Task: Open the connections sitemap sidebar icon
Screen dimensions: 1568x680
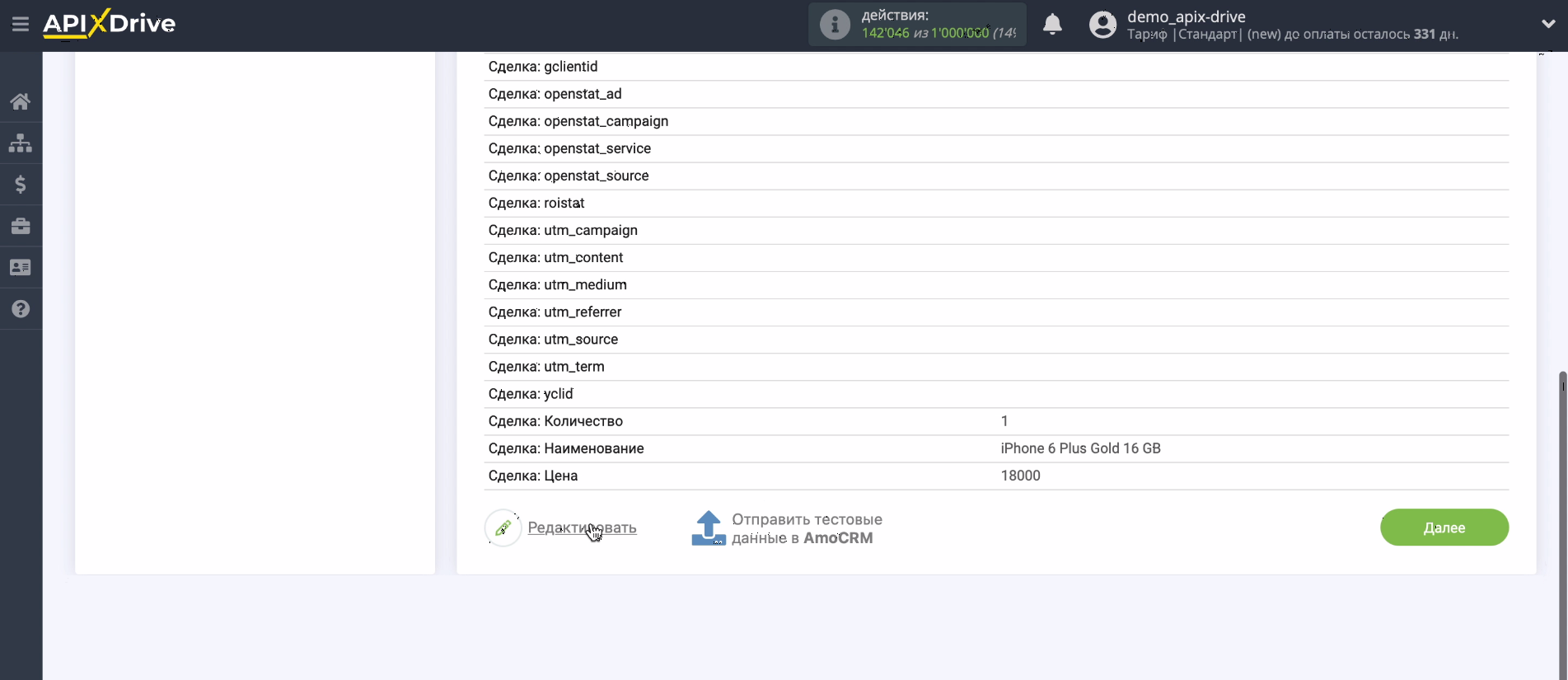Action: 21,143
